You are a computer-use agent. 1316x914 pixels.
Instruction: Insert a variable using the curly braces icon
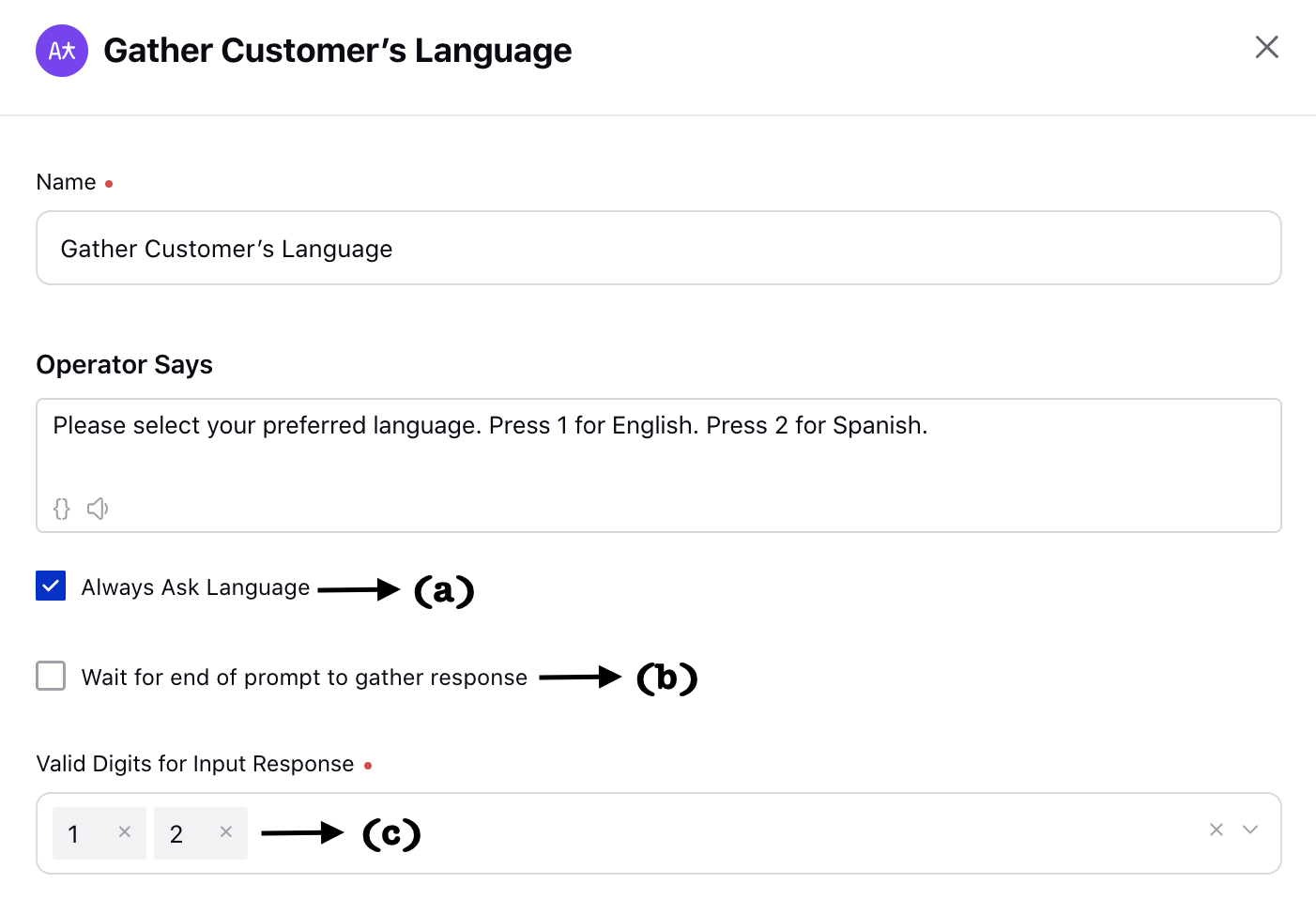(62, 509)
